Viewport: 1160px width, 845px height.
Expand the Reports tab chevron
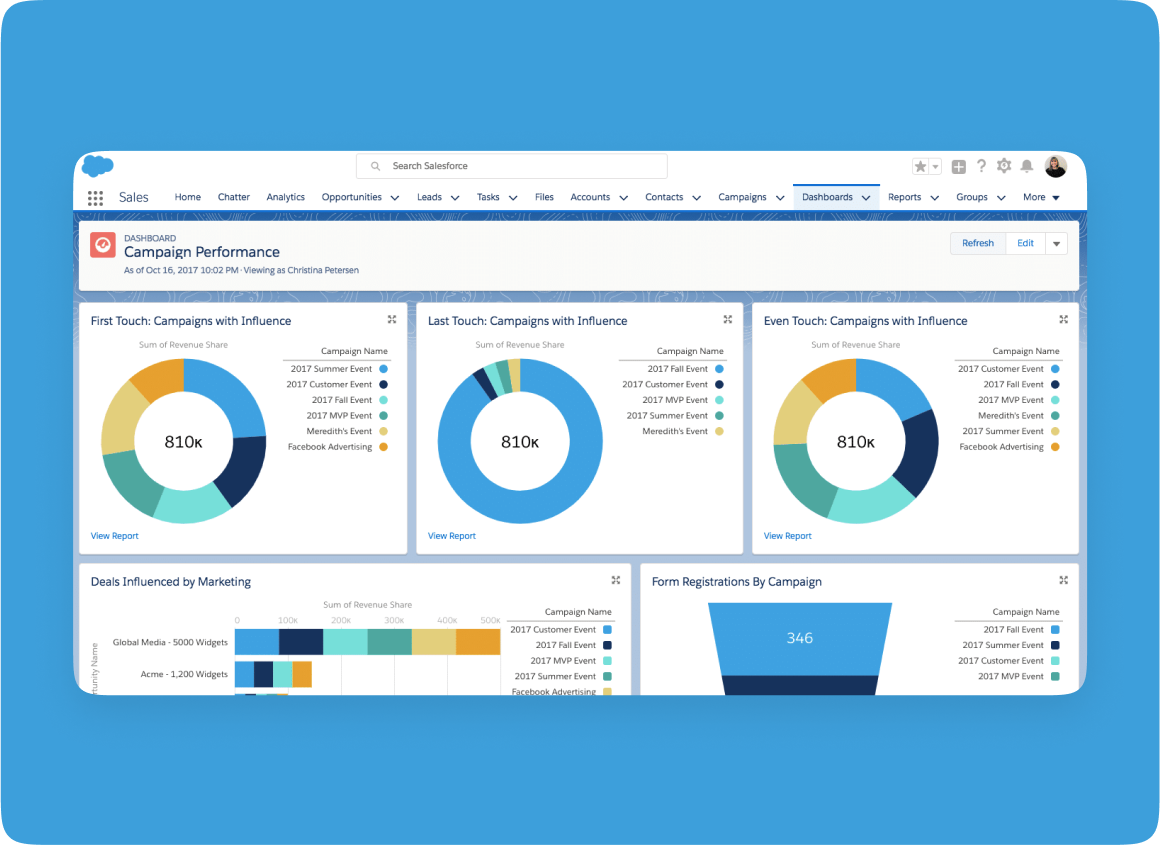pos(935,198)
